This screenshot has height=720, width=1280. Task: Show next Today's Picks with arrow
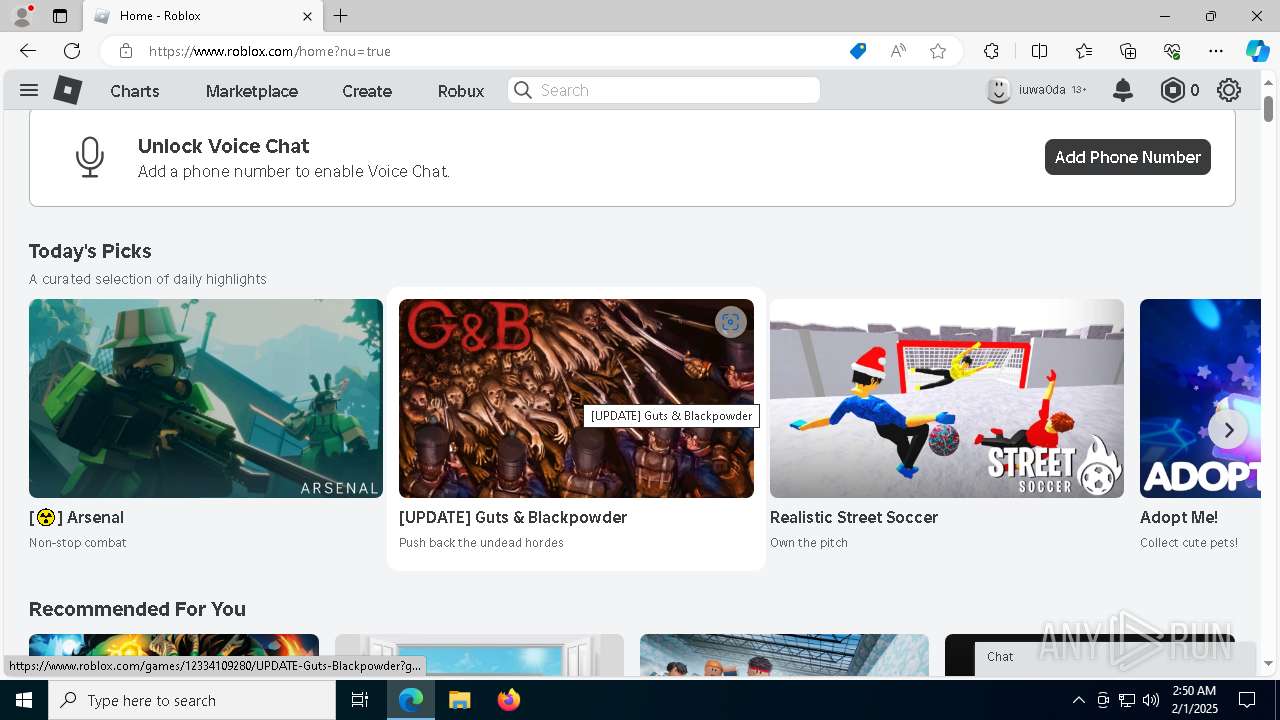pos(1228,430)
